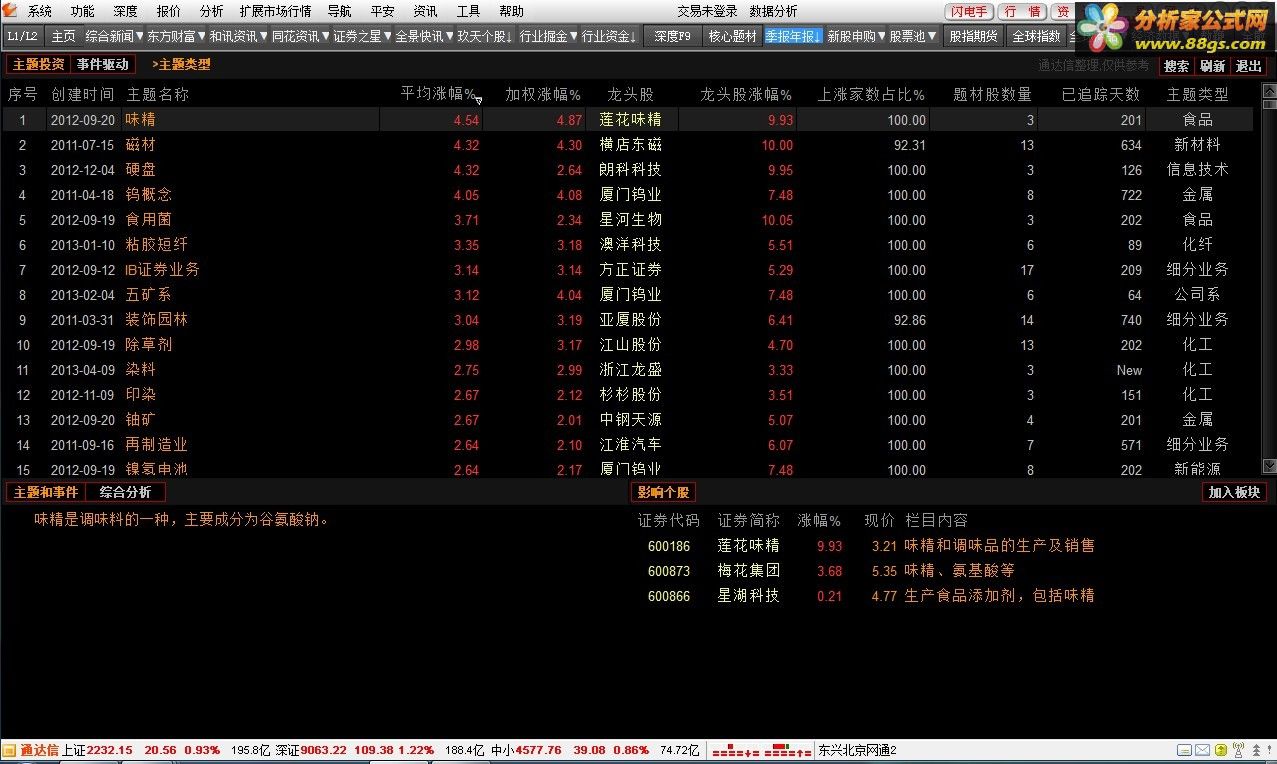The image size is (1277, 764).
Task: Open the 扩展市场行情 menu
Action: [275, 11]
